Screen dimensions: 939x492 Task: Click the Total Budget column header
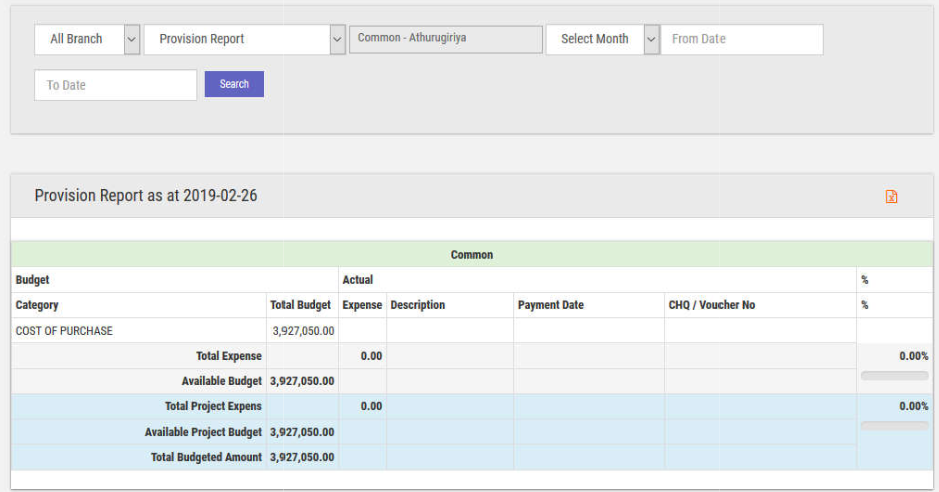point(300,305)
